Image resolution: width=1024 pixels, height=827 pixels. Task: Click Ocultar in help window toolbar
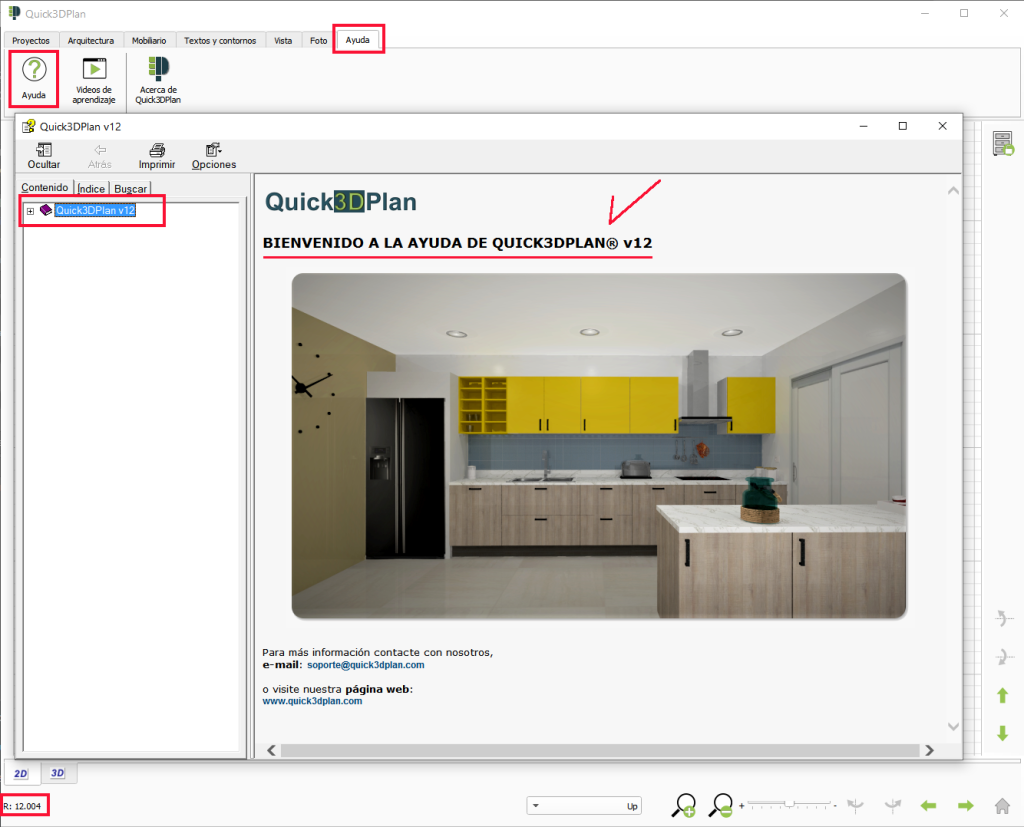coord(44,157)
